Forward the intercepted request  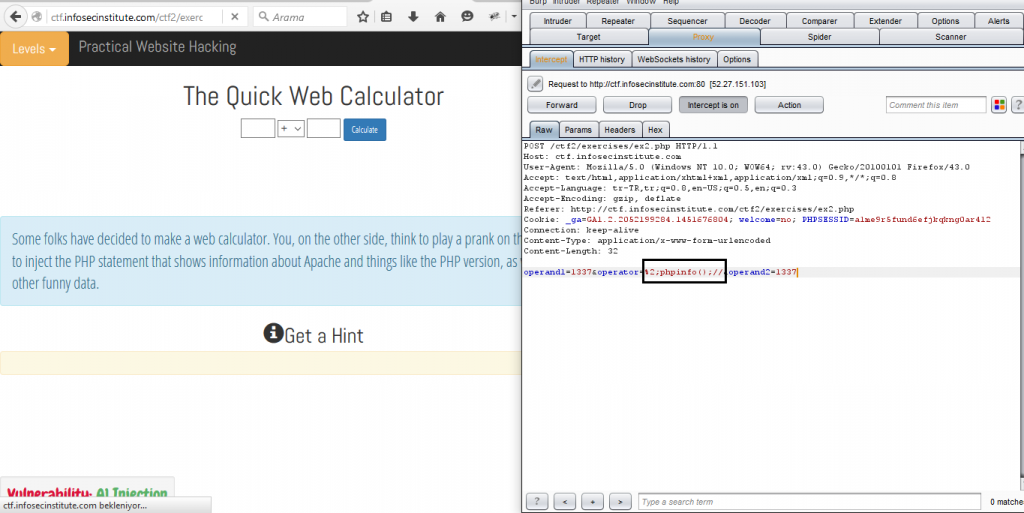tap(561, 105)
